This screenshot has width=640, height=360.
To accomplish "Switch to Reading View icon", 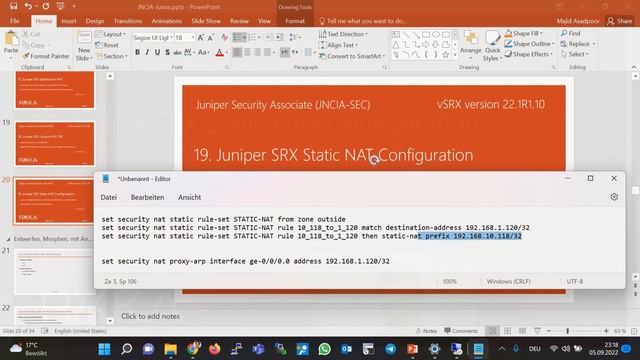I will pos(522,331).
